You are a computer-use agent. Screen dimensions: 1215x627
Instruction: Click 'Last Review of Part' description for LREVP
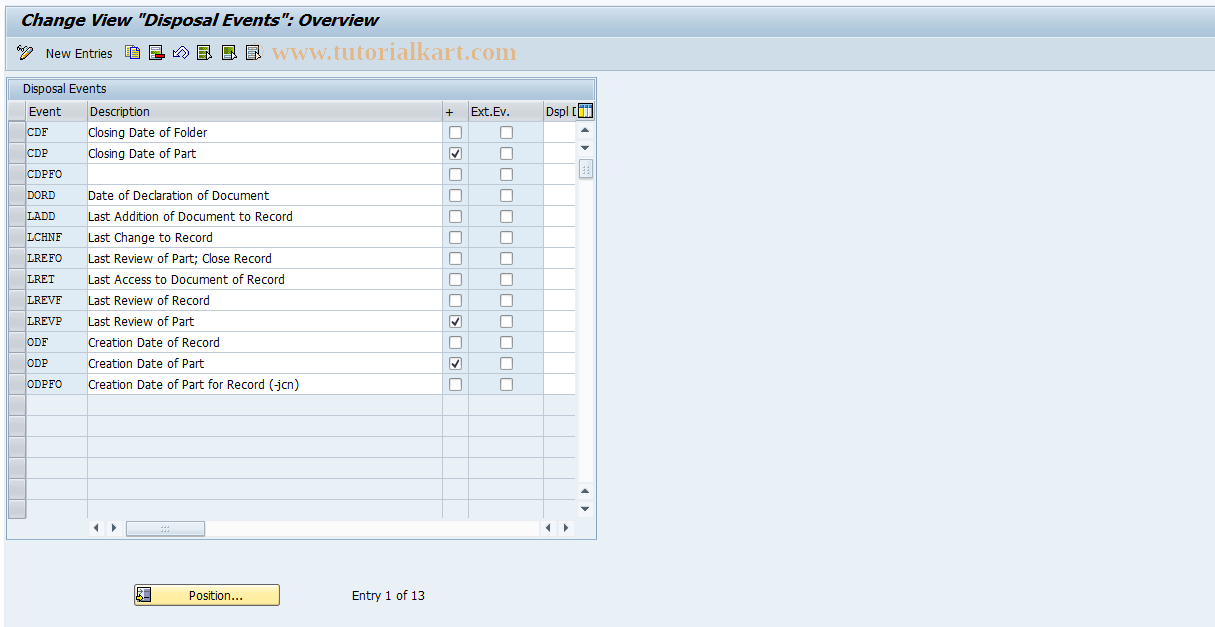tap(265, 321)
